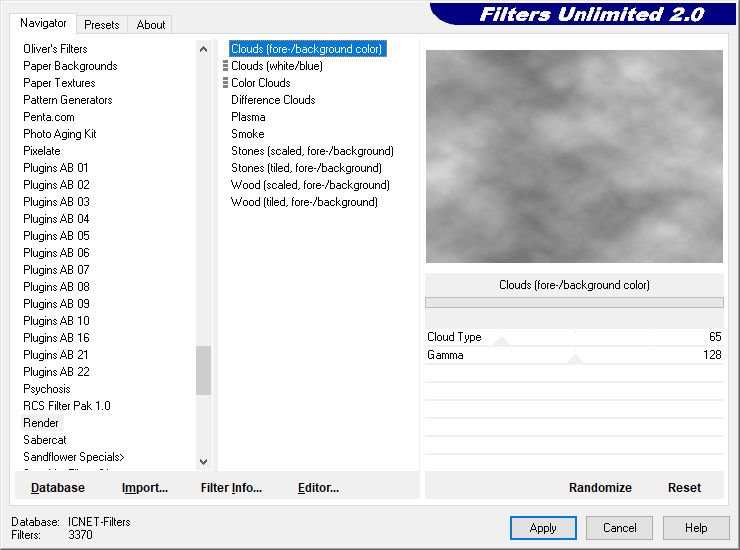Screen dimensions: 740x550
Task: Click the Cancel button
Action: (x=619, y=528)
